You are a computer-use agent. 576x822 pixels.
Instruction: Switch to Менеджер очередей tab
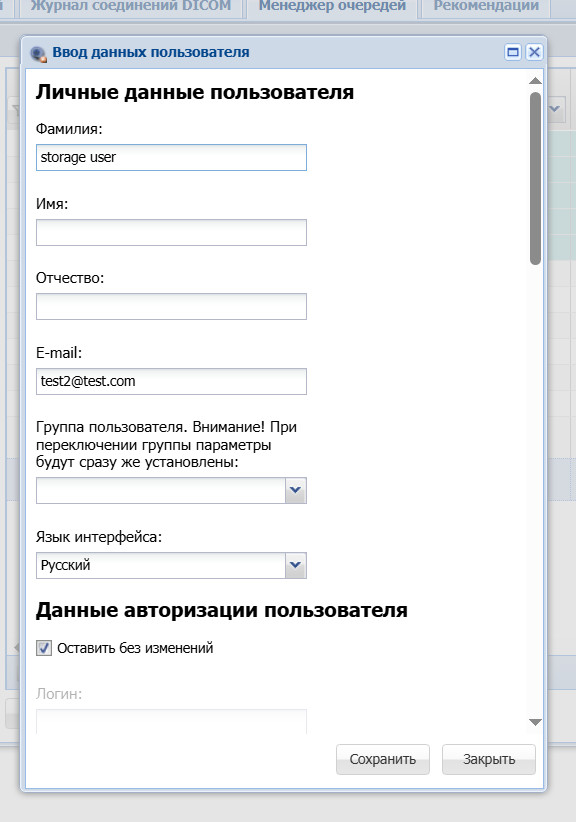(x=332, y=6)
